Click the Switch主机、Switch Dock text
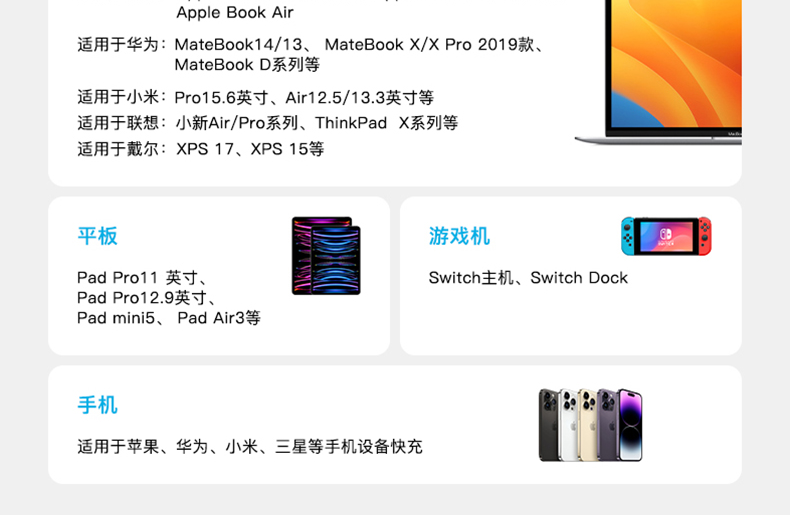The height and width of the screenshot is (515, 790). click(528, 277)
